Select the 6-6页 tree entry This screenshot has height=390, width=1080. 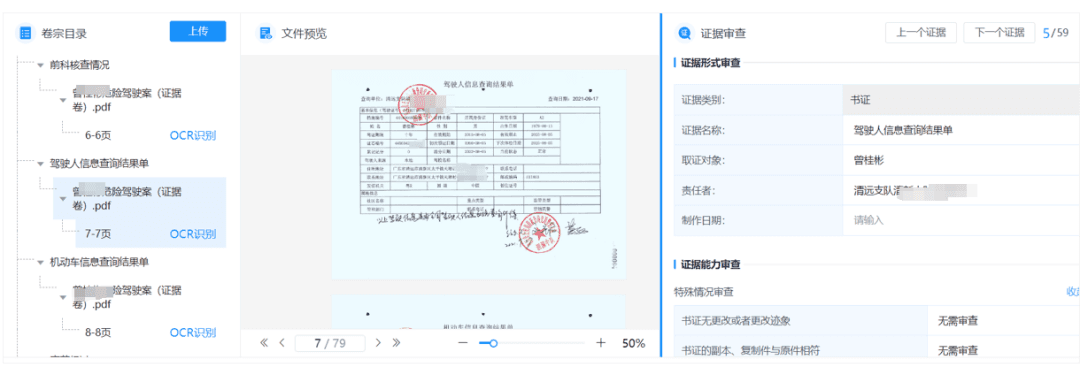pos(98,136)
